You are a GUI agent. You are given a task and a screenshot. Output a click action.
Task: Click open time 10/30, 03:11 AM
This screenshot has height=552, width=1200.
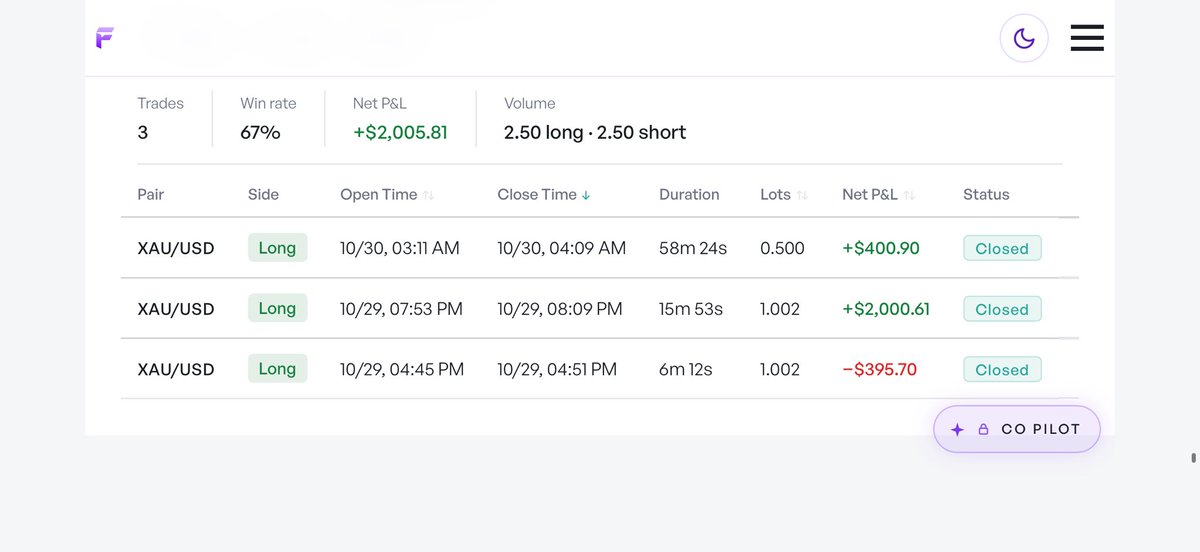pos(400,248)
